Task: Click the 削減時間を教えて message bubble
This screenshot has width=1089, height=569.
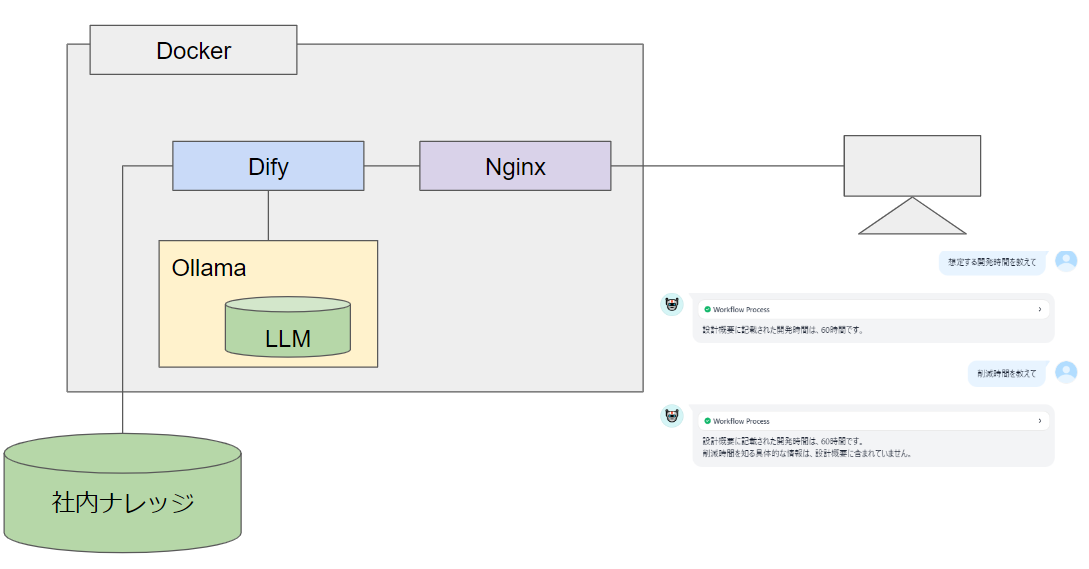Action: tap(1007, 374)
